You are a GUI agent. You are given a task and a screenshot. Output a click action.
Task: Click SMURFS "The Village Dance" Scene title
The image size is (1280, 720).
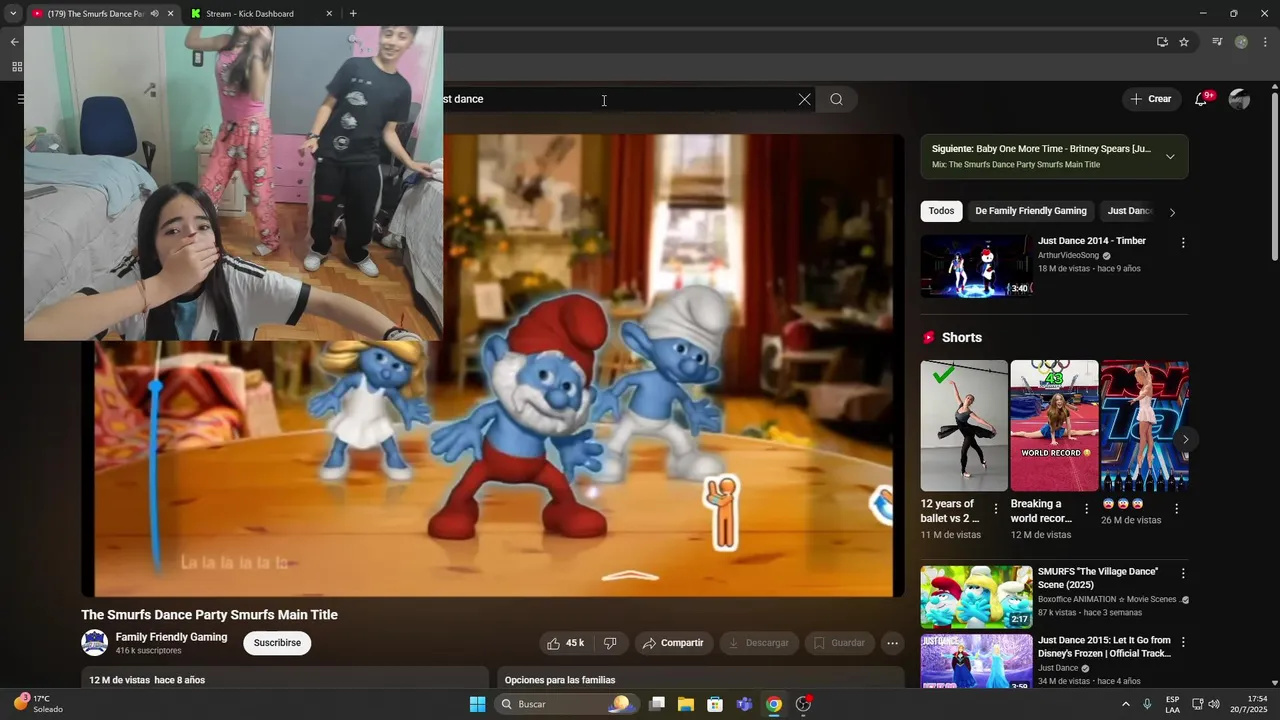[1098, 578]
